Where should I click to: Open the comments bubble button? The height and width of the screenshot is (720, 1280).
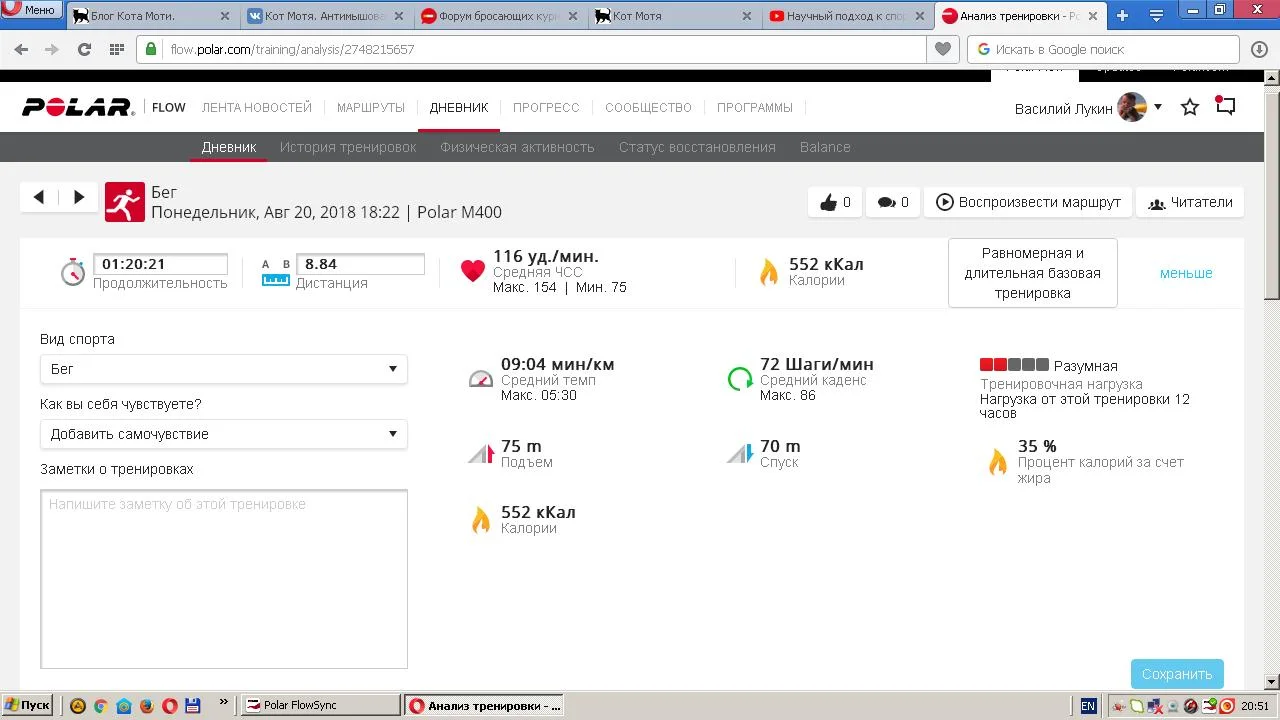click(x=893, y=202)
